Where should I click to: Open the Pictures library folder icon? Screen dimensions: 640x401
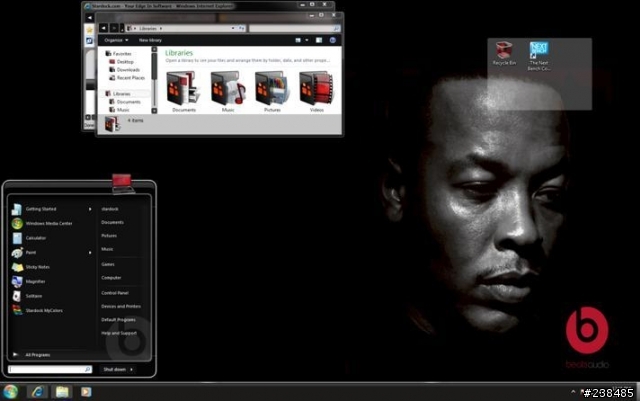pos(272,89)
